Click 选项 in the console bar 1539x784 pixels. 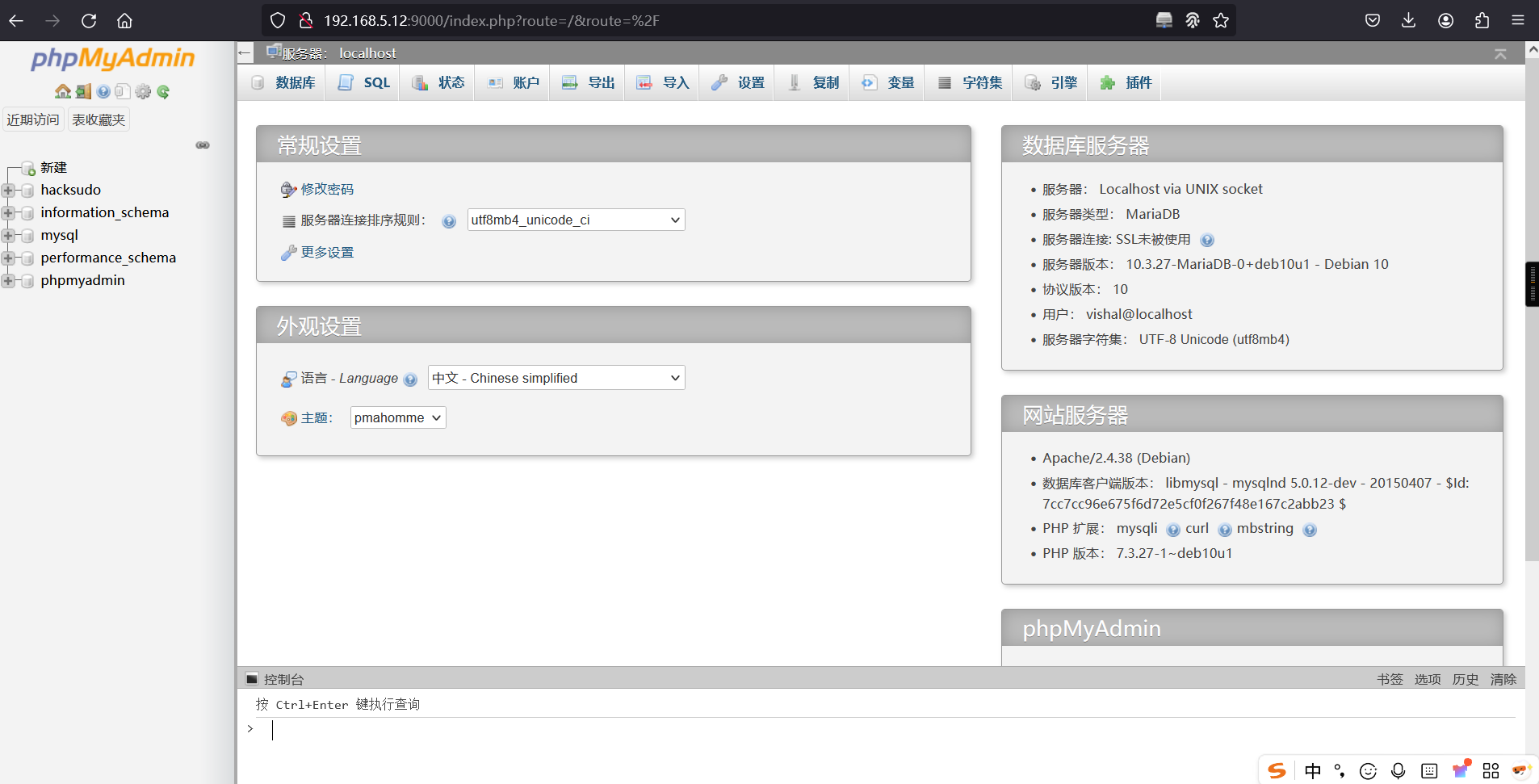1428,679
